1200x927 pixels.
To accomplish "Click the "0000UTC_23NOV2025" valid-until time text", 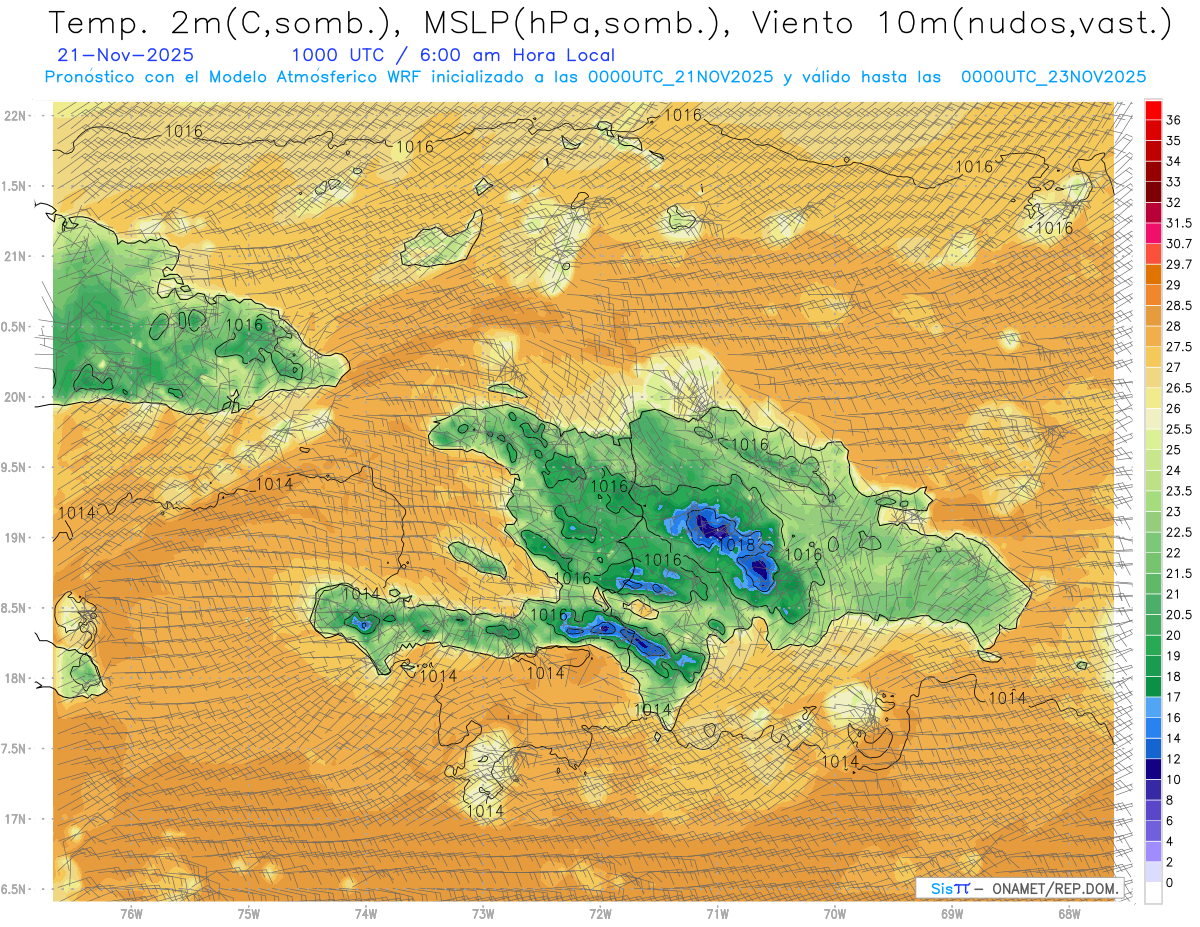I will (1053, 77).
